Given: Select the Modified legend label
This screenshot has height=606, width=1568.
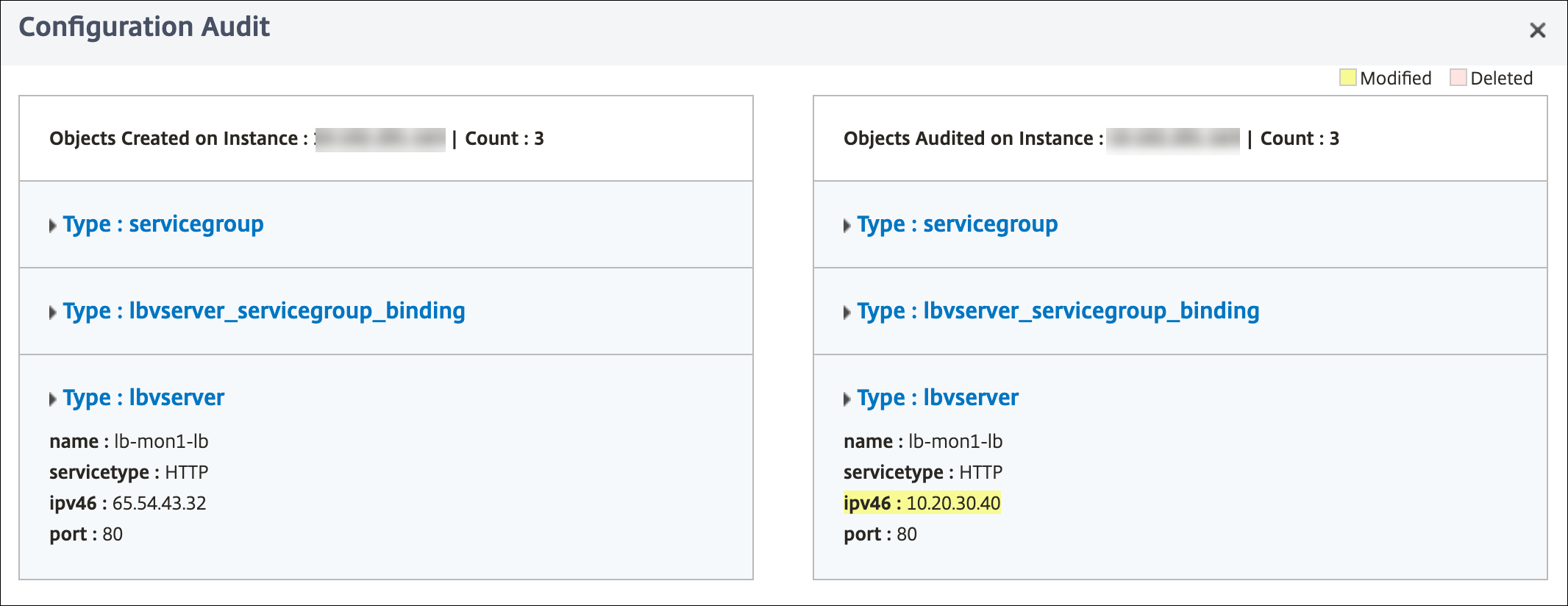Looking at the screenshot, I should click(1396, 78).
